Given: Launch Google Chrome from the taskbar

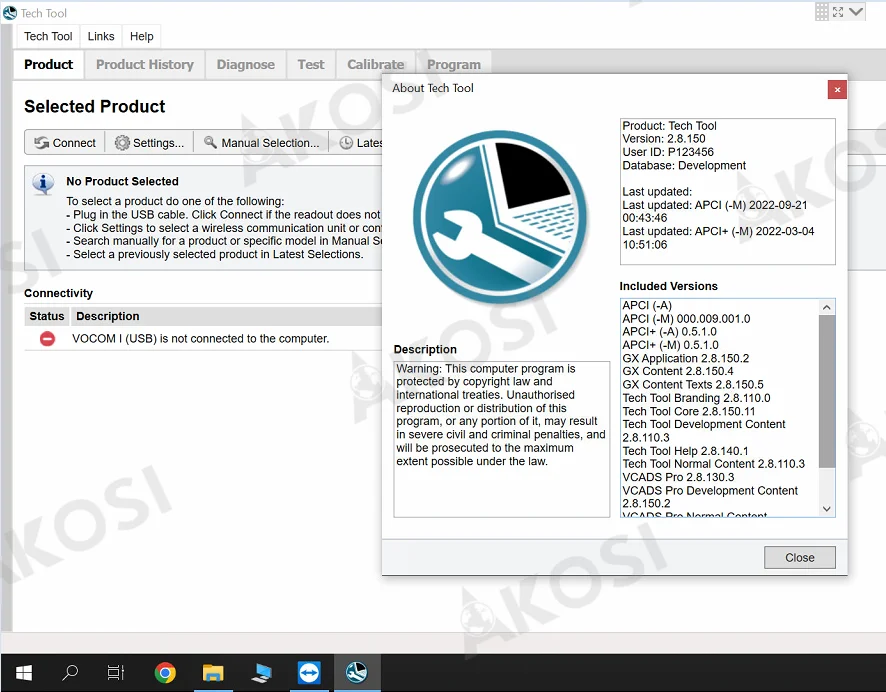Looking at the screenshot, I should pyautogui.click(x=165, y=673).
